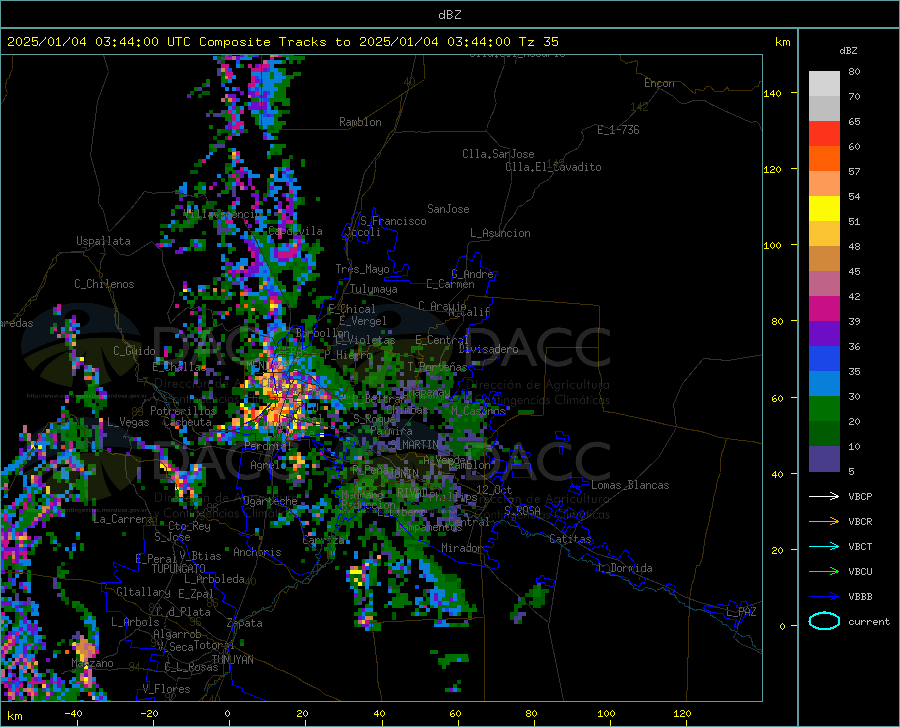The height and width of the screenshot is (727, 900).
Task: Click the Clla.SanJose map label
Action: (x=498, y=154)
